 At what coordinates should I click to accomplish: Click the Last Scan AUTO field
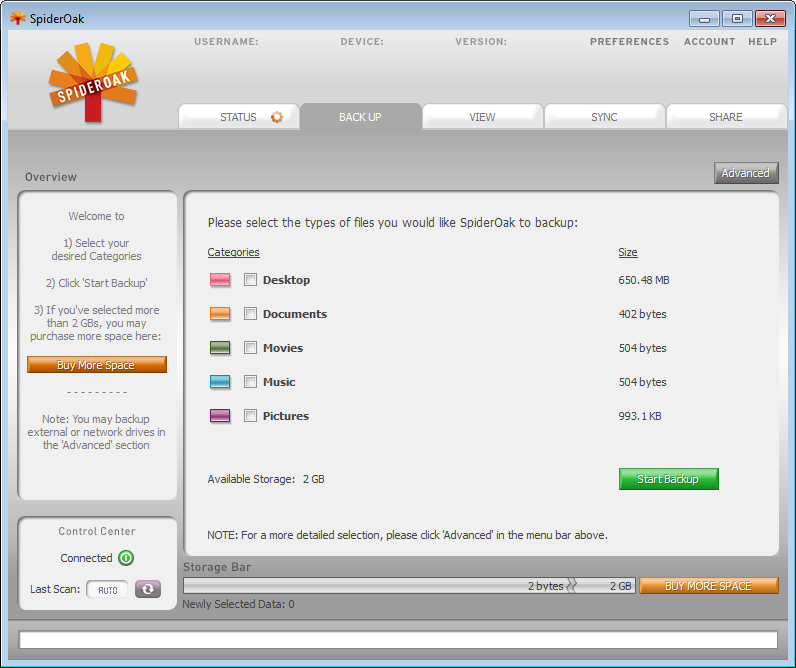click(107, 590)
